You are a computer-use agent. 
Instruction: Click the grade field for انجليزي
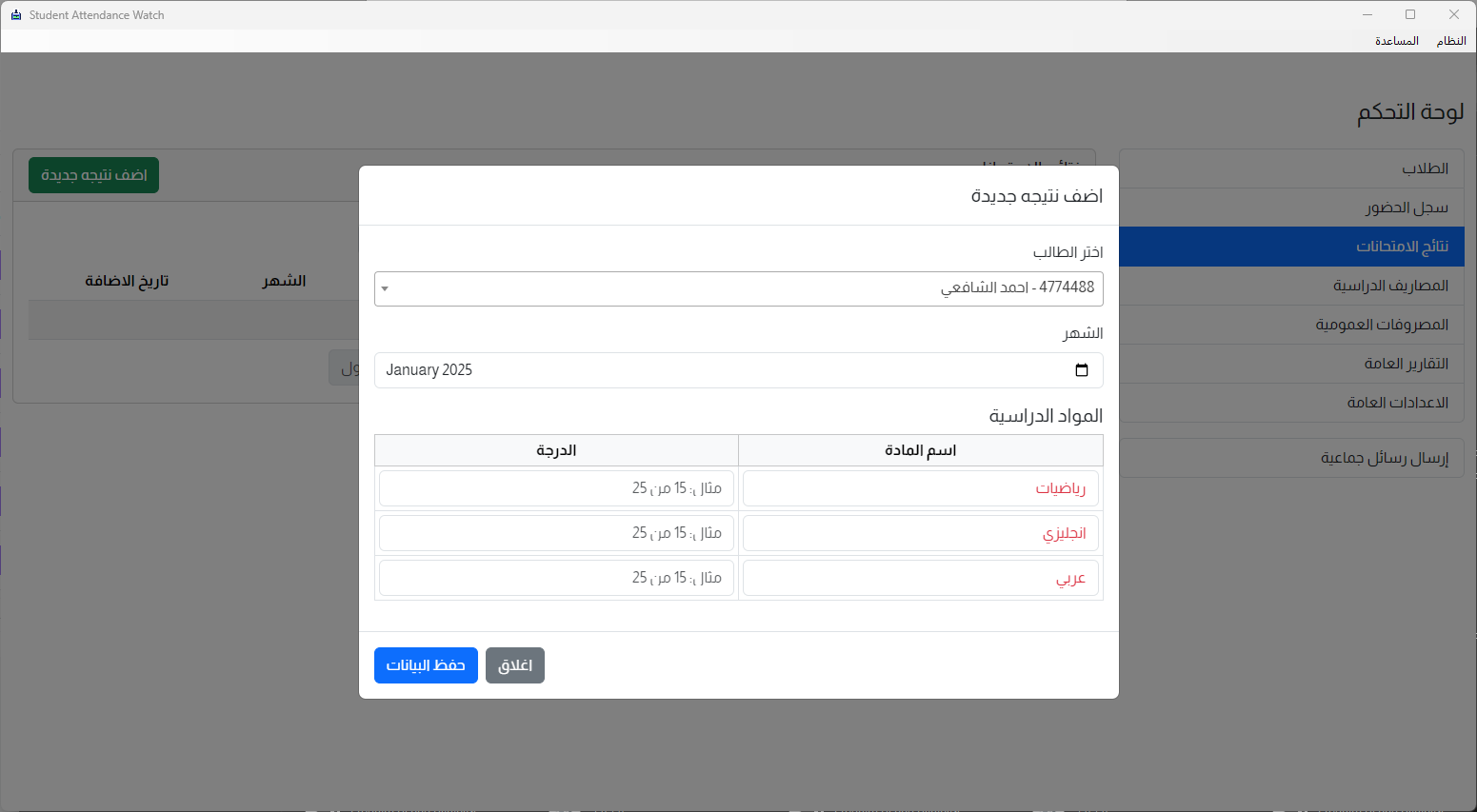point(556,533)
